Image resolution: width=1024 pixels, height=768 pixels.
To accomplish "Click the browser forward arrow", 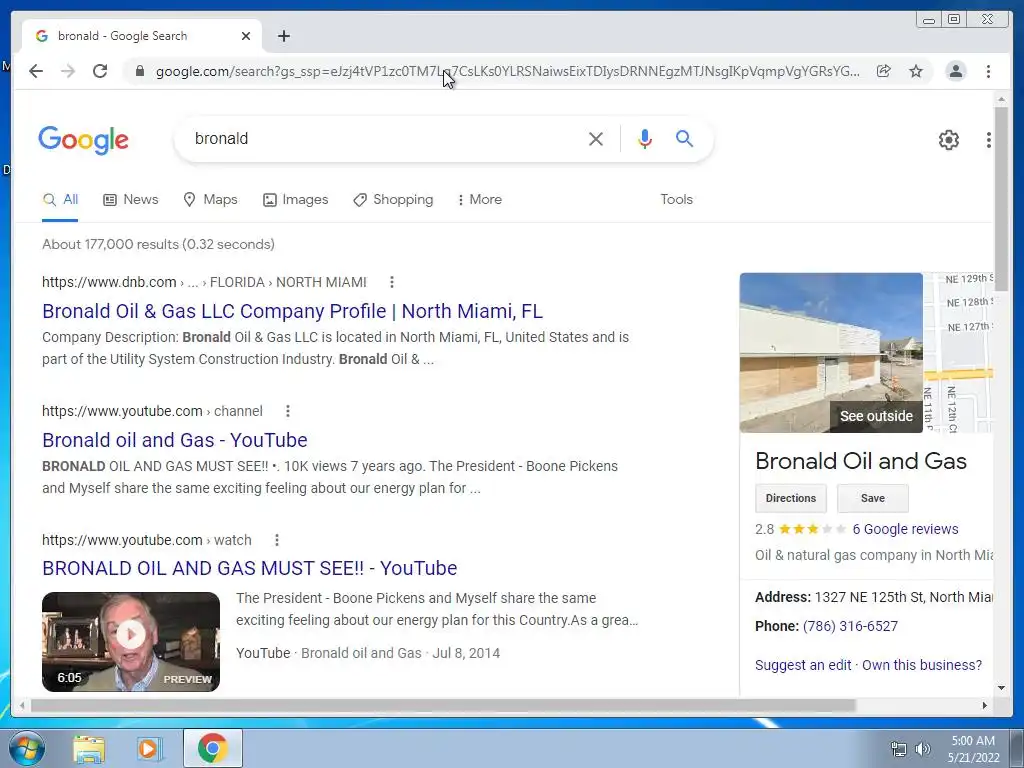I will (x=68, y=71).
